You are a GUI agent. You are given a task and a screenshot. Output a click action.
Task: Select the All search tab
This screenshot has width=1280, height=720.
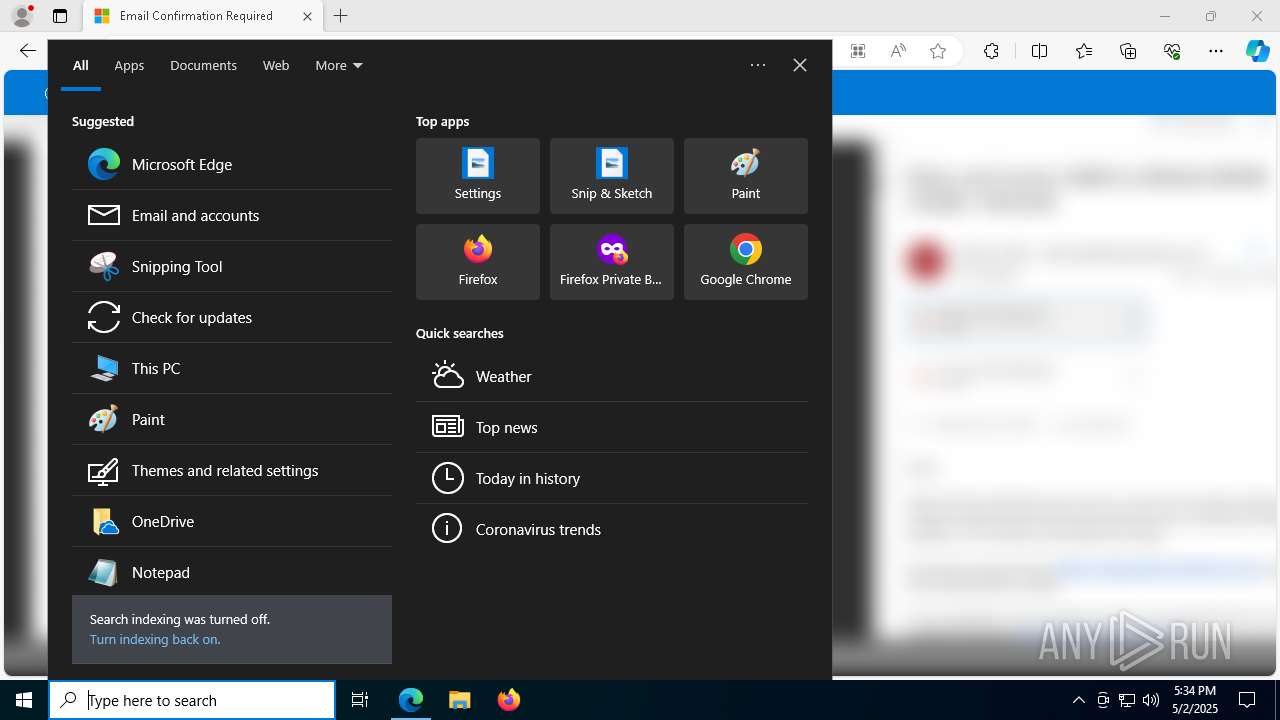pos(81,65)
